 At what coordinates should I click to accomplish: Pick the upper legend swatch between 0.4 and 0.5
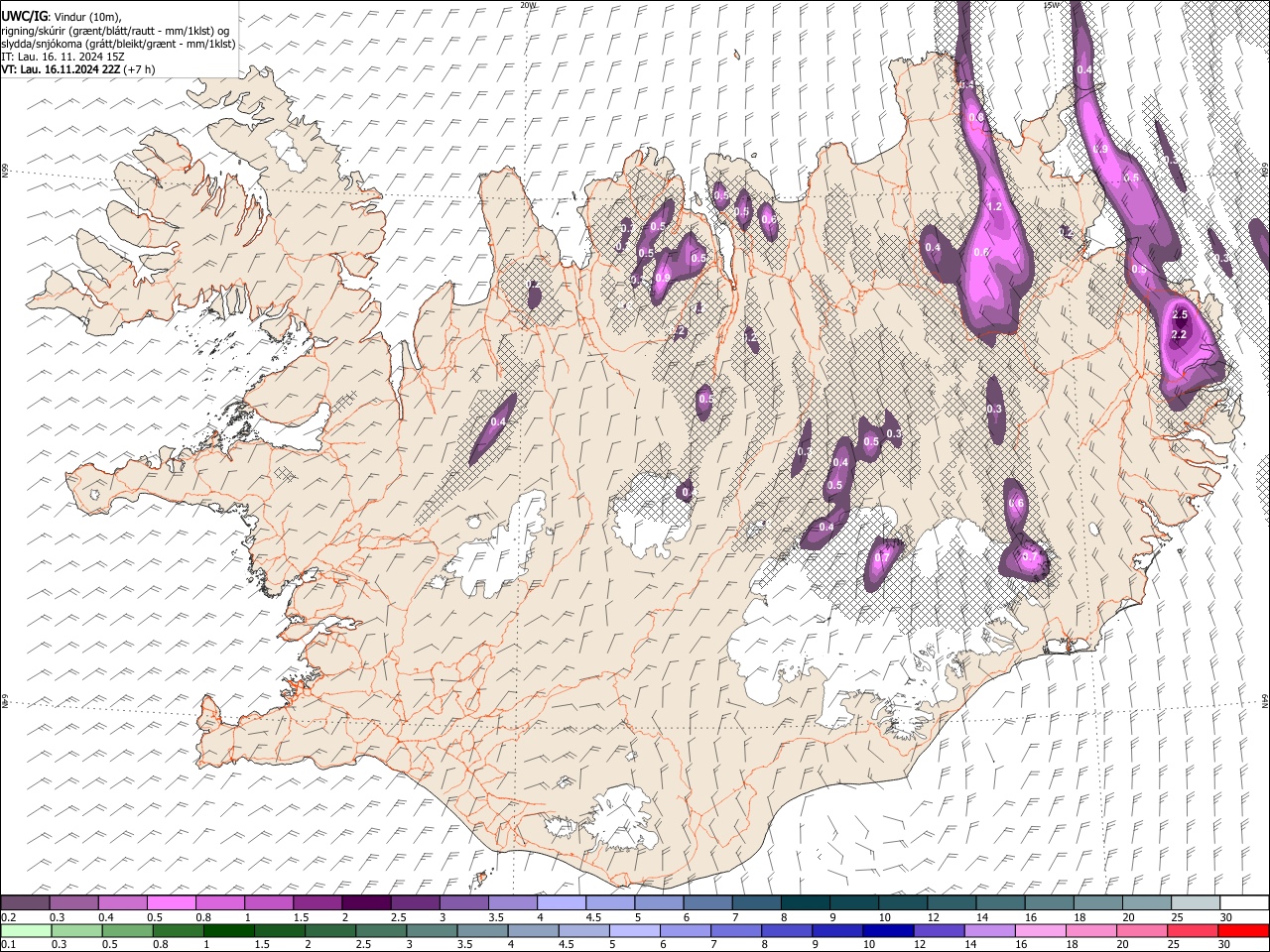[123, 902]
